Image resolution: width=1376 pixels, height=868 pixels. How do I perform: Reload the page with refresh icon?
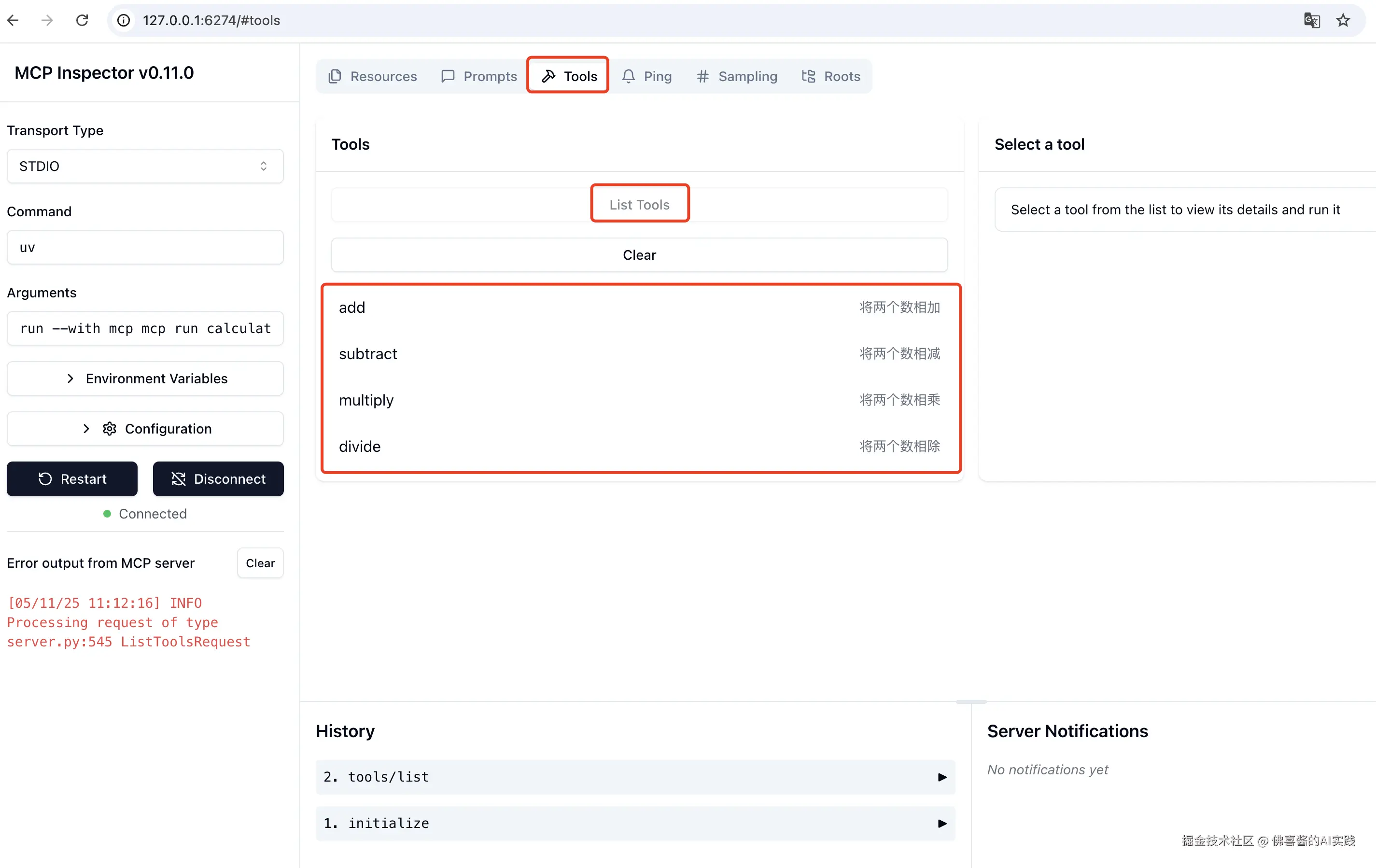tap(82, 21)
